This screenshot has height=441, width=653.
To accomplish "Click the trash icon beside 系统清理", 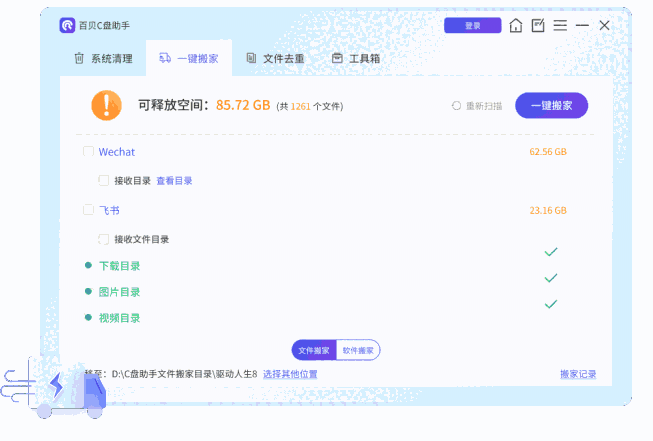I will click(79, 58).
